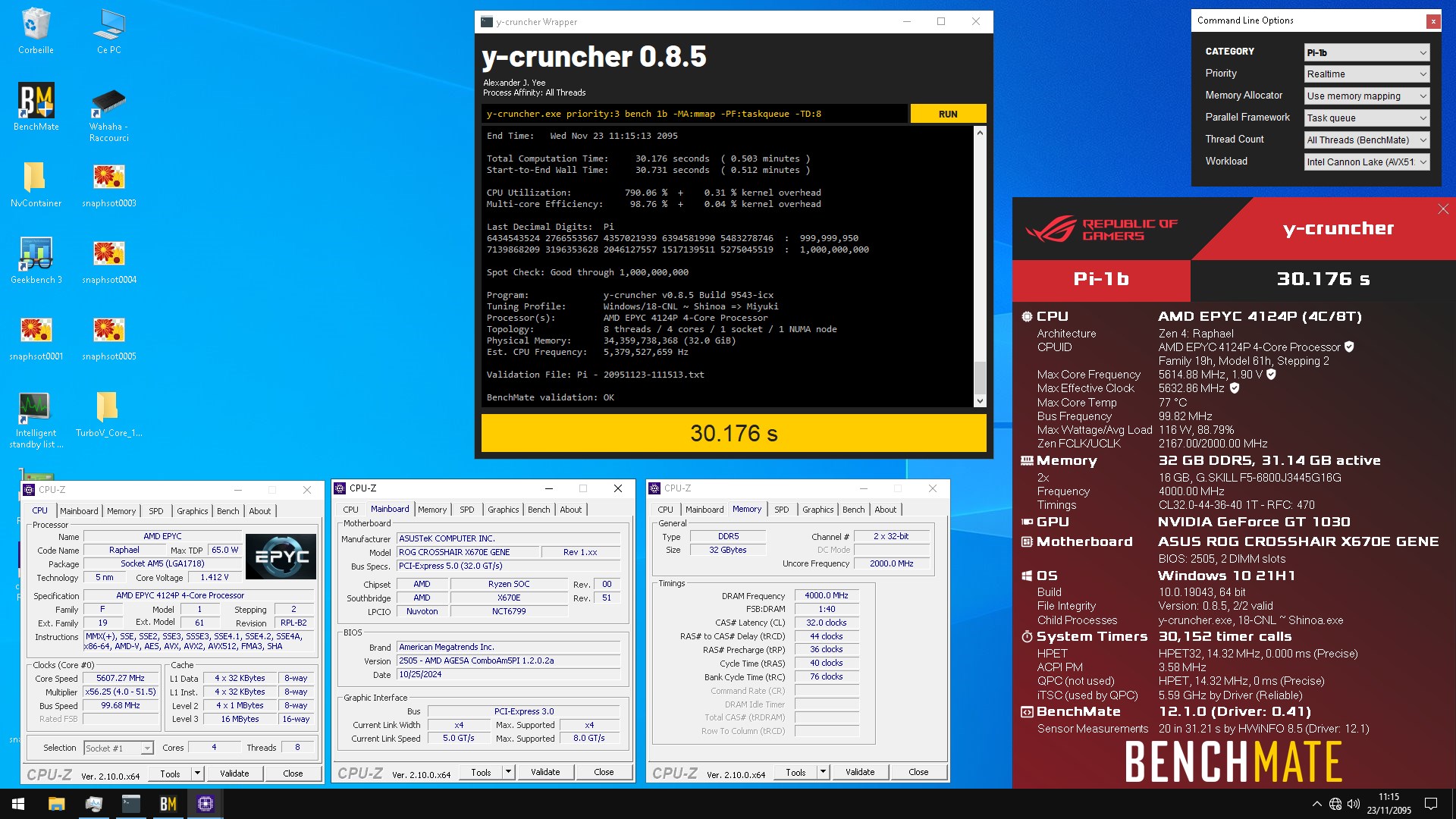Switch to Memory tab in left CPU-Z
Screen dimensions: 1456x819
[x=121, y=511]
